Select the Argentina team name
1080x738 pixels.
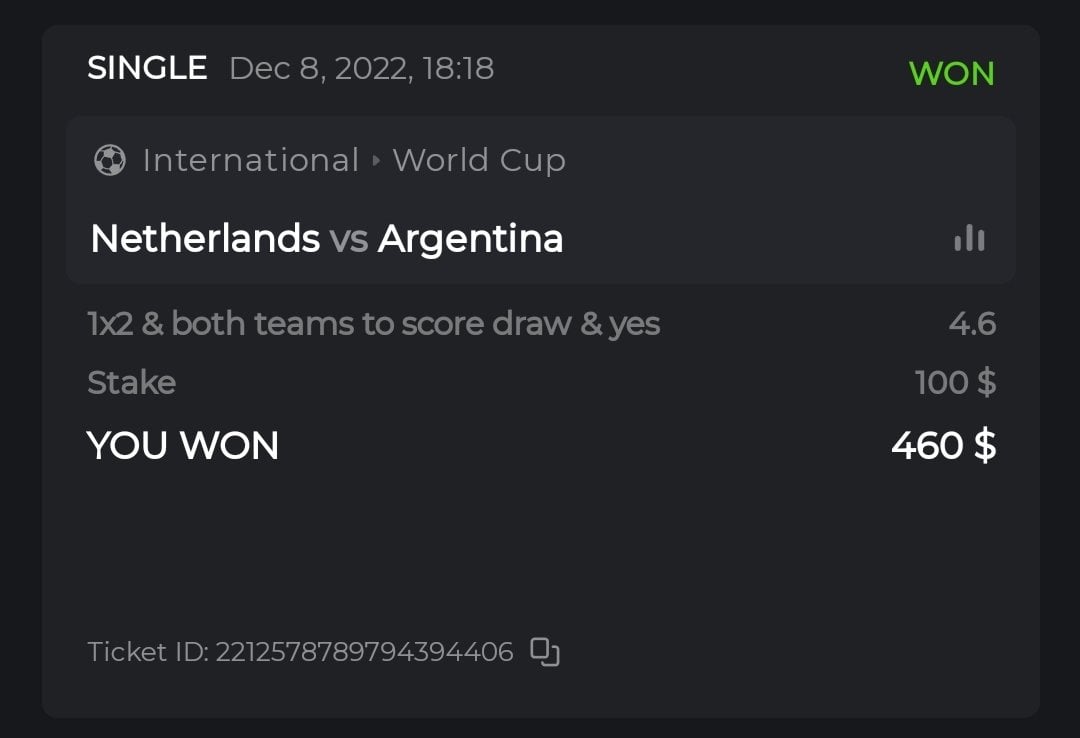pos(470,239)
